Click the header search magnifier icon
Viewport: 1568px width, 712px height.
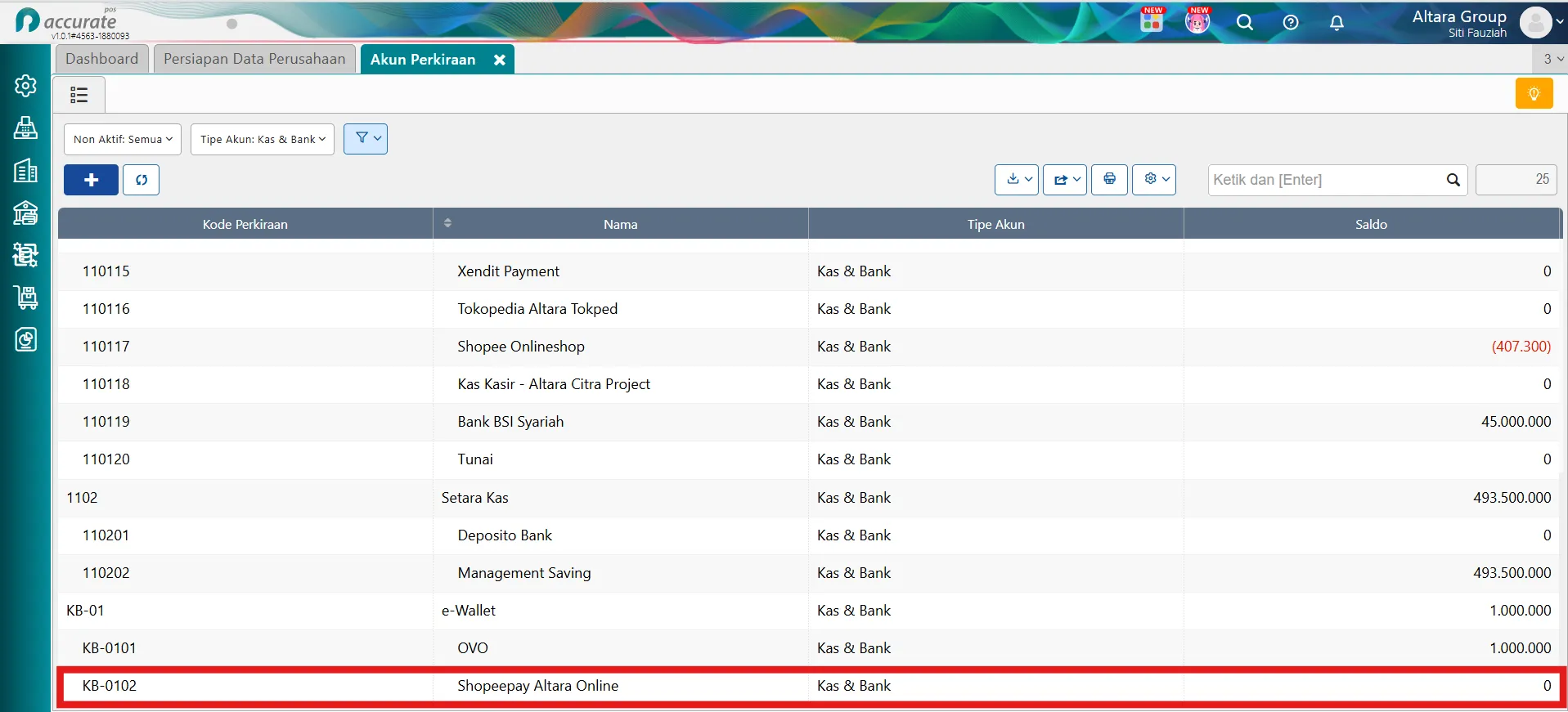coord(1245,22)
